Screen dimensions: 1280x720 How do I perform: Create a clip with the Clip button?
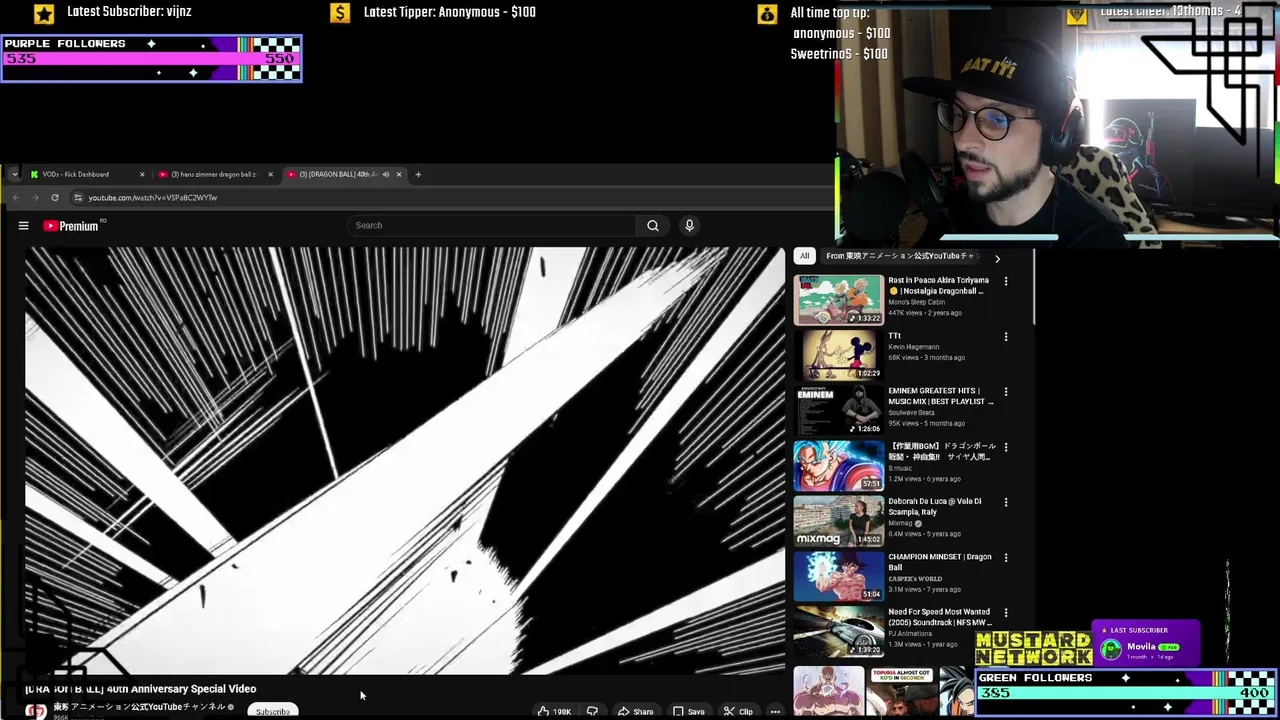[738, 711]
